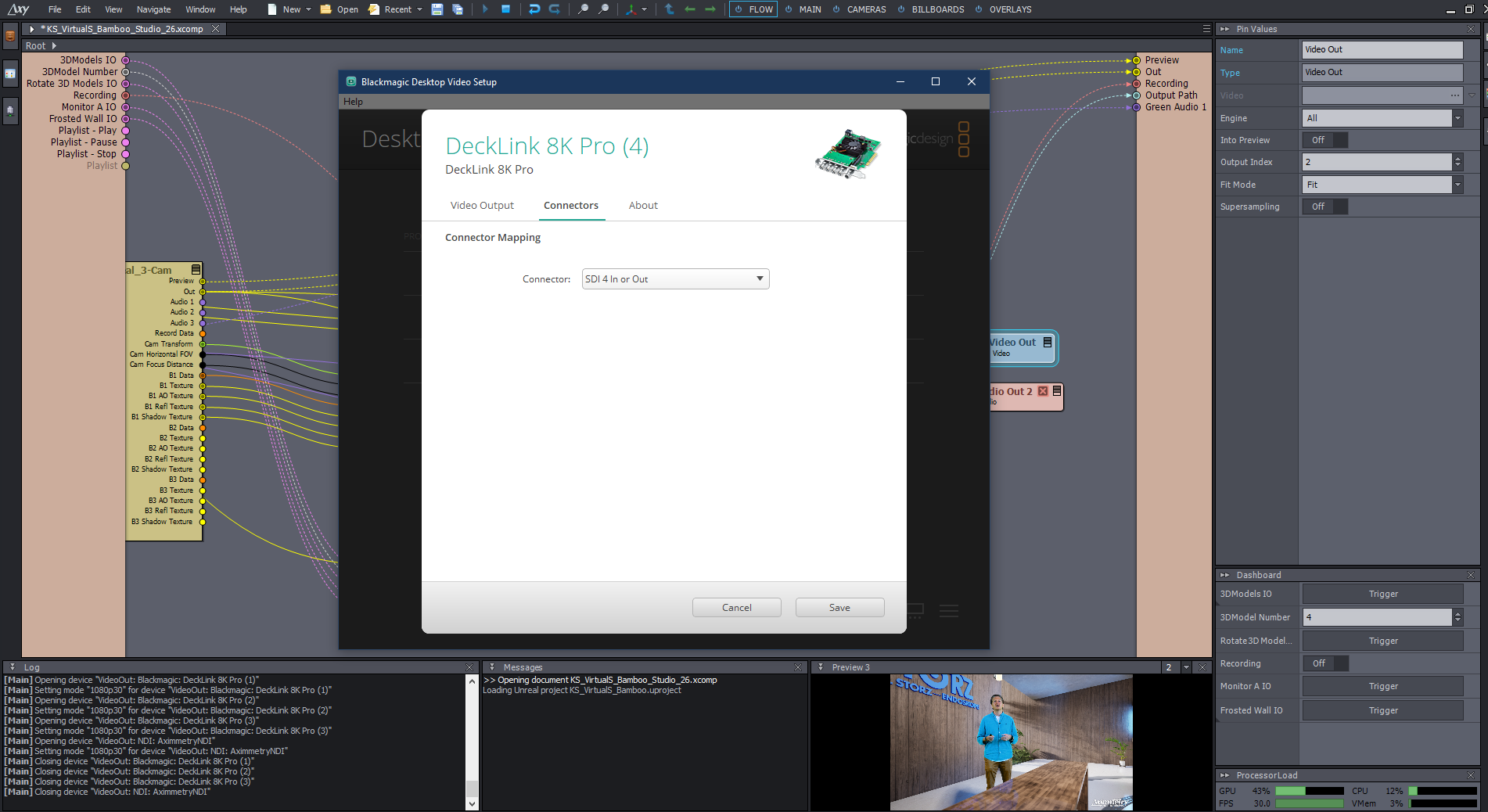Click the blue Play toolbar icon
Image resolution: width=1488 pixels, height=812 pixels.
tap(485, 9)
